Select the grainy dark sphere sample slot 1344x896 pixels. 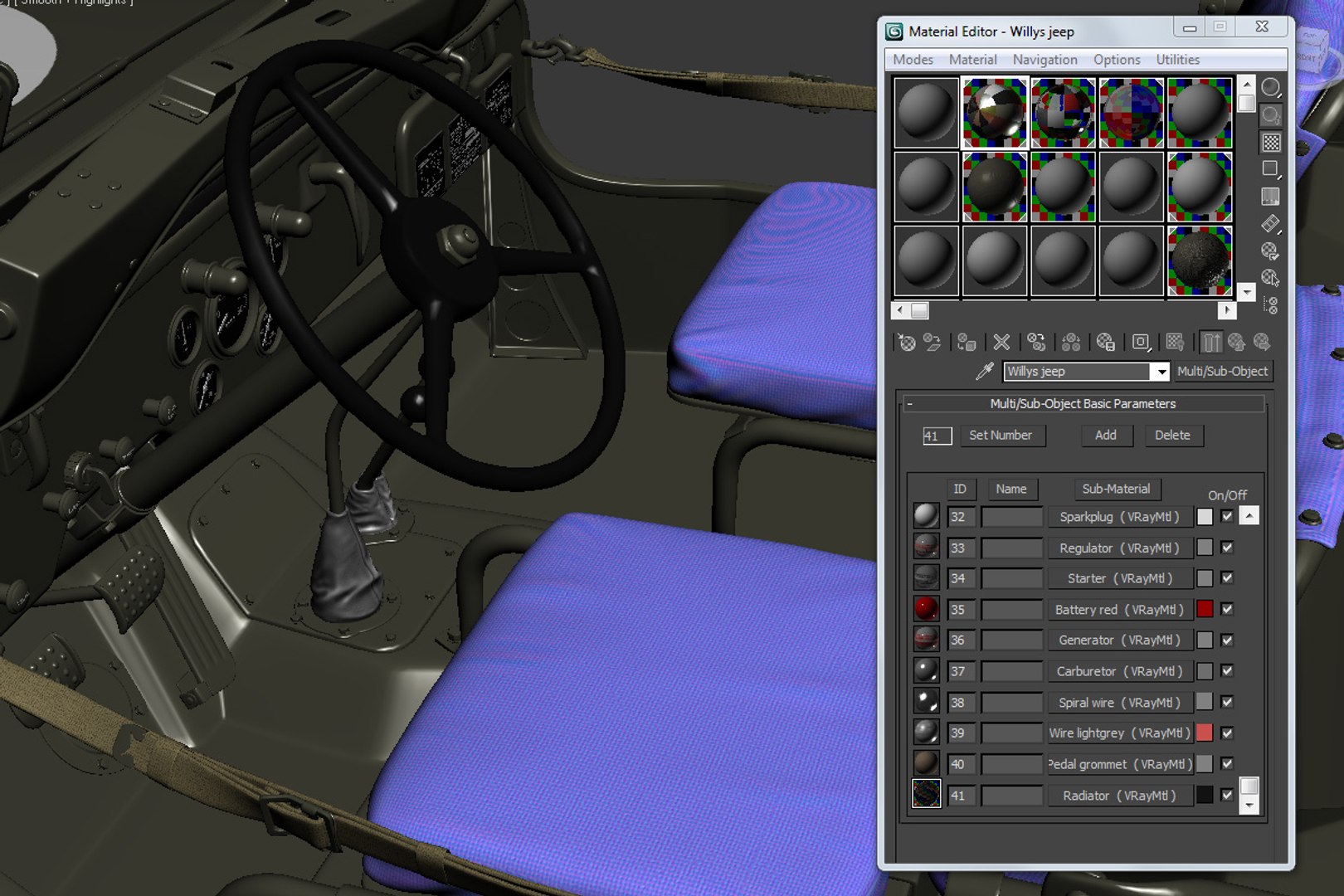[1199, 261]
